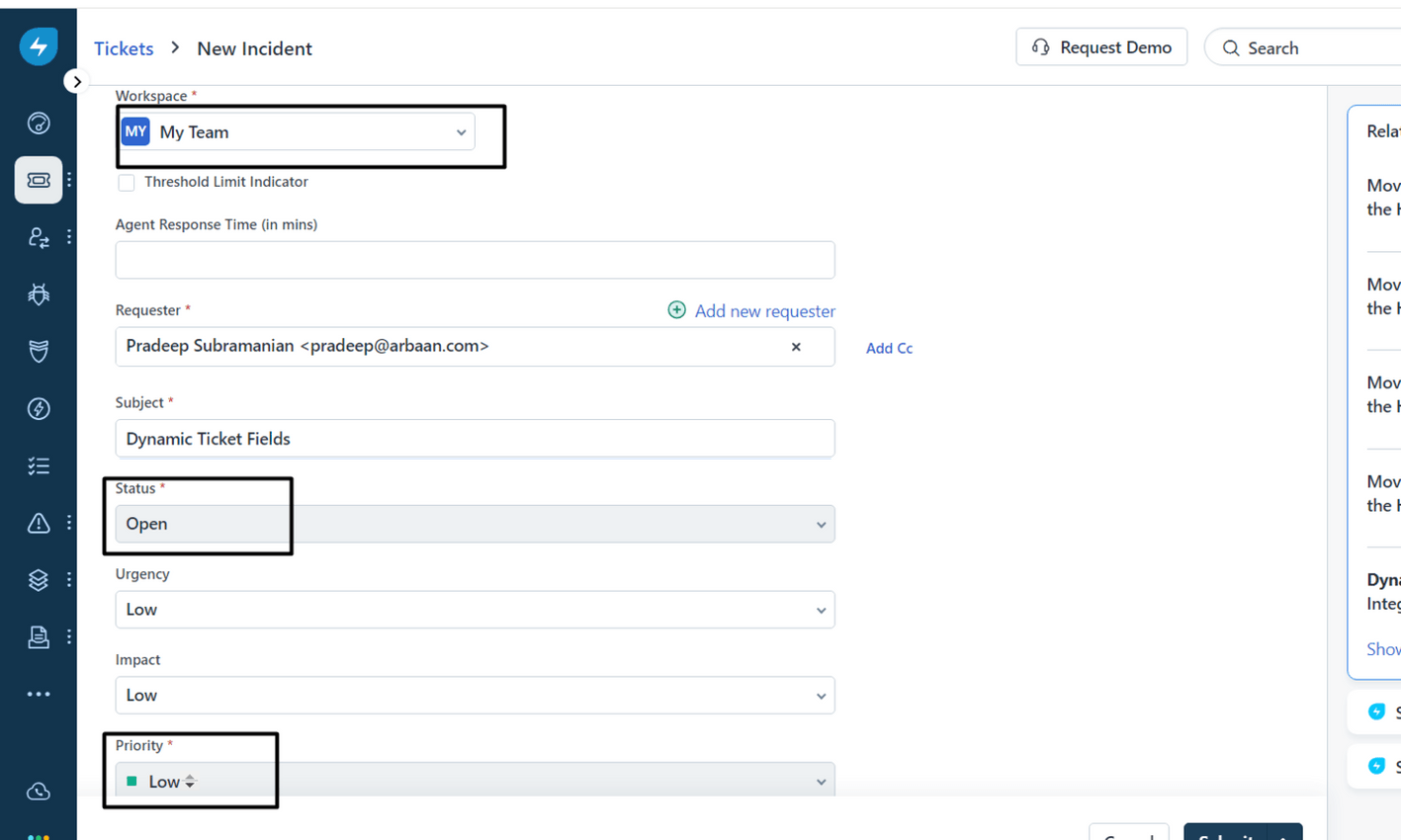The width and height of the screenshot is (1401, 840).
Task: Click inside the Agent Response Time field
Action: click(x=474, y=260)
